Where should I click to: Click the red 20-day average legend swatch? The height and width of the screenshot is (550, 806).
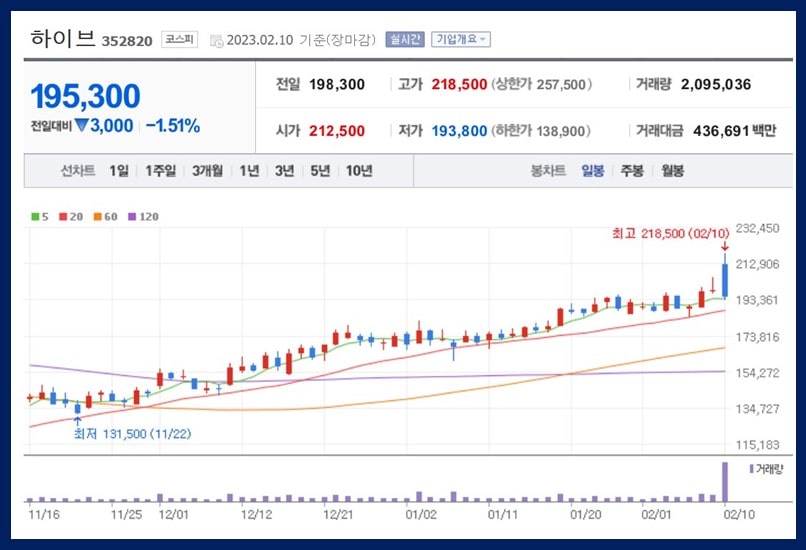click(x=63, y=216)
